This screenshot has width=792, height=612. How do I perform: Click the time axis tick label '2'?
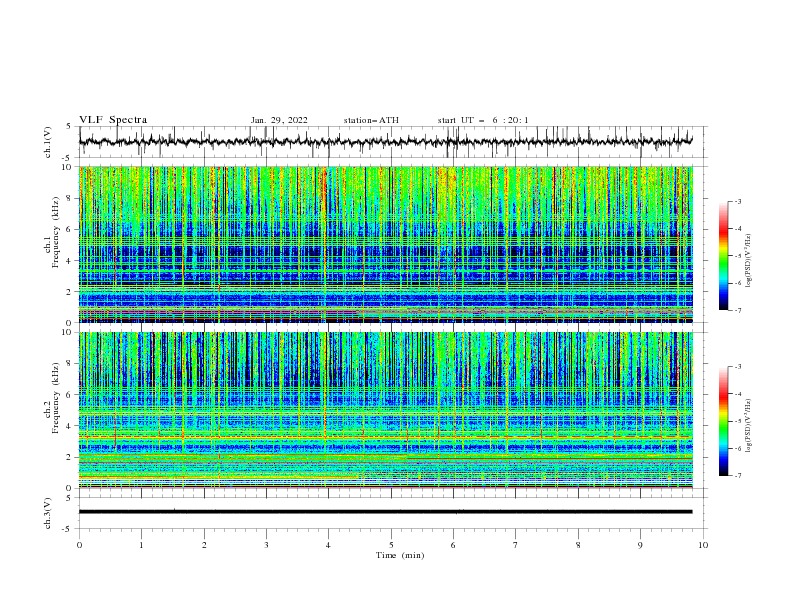[x=204, y=545]
